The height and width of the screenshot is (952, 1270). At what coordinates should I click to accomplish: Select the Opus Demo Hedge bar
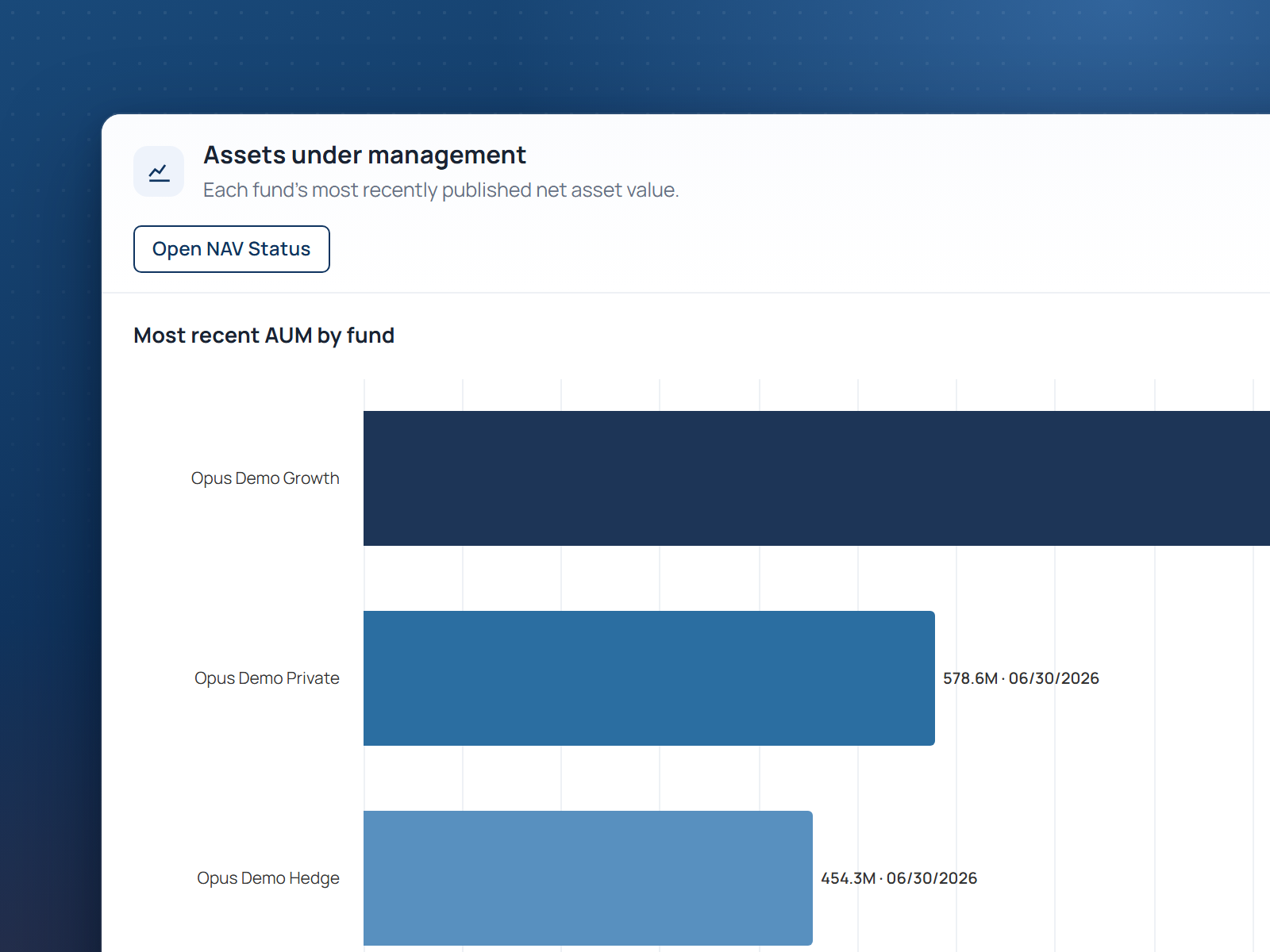click(x=588, y=878)
